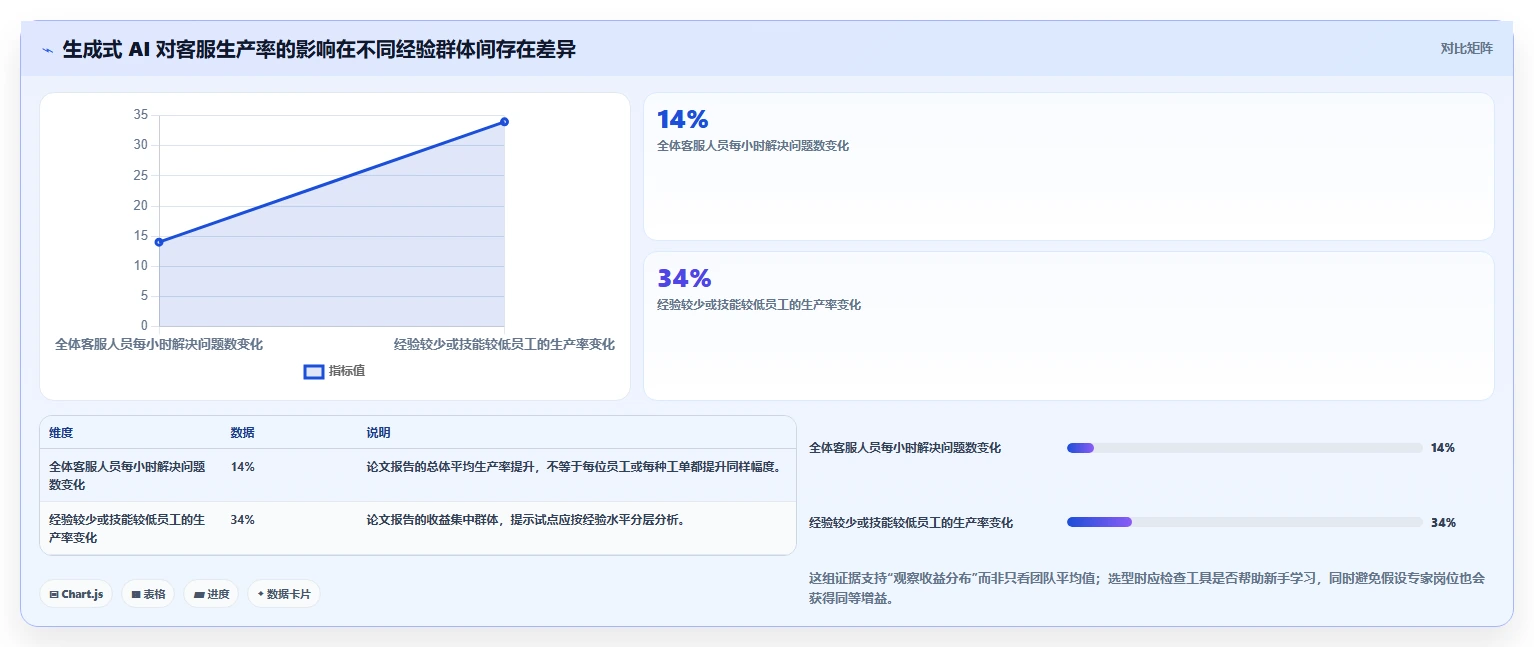Click the 说明 column header
The image size is (1534, 647).
(378, 433)
